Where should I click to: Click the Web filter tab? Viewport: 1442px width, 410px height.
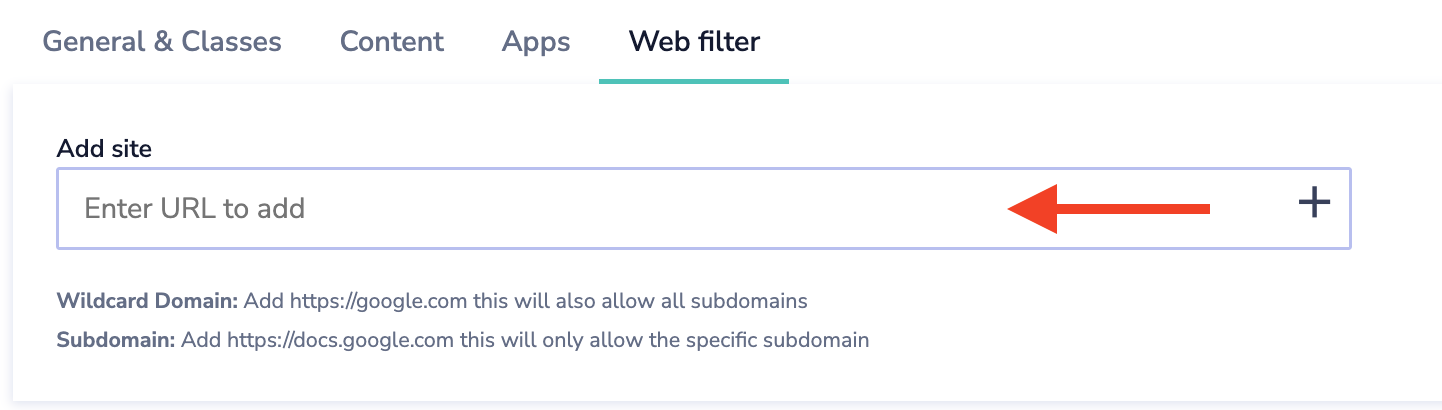point(694,42)
